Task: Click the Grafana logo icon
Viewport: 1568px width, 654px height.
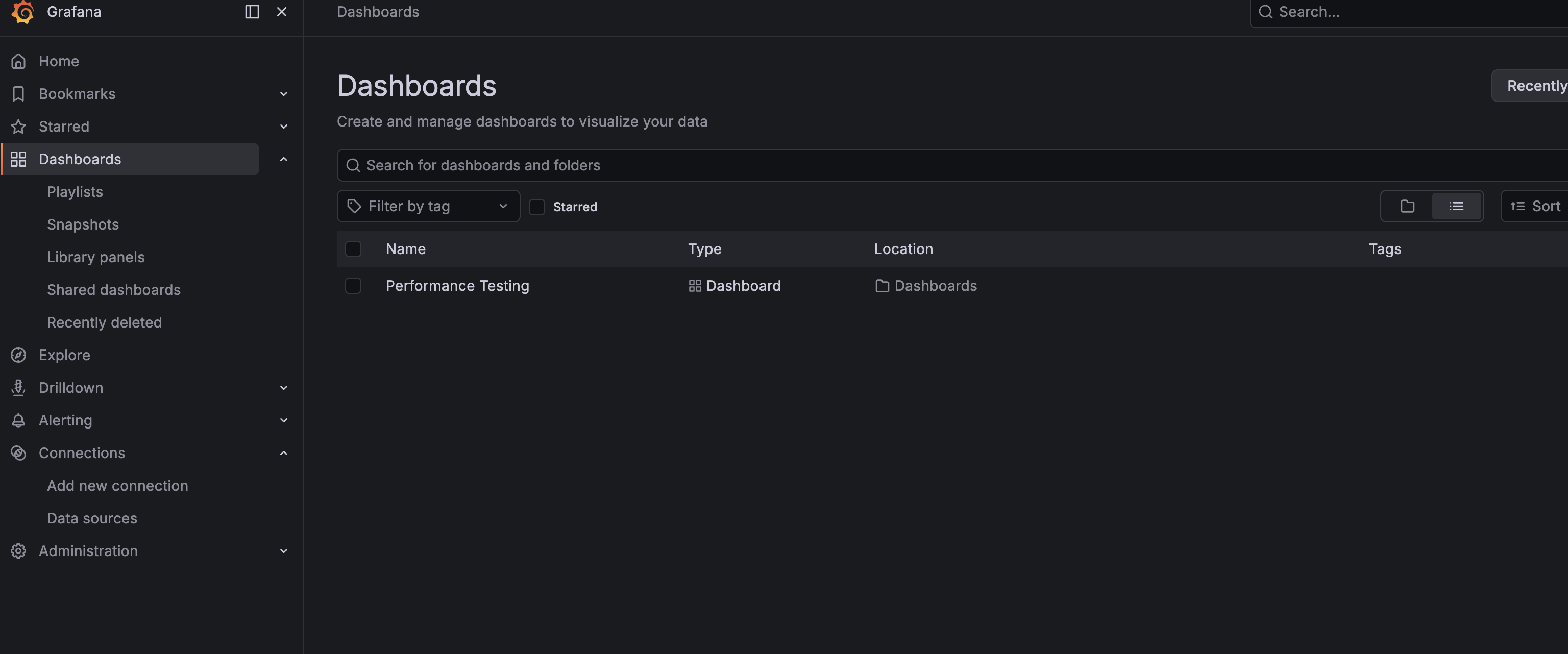Action: coord(22,12)
